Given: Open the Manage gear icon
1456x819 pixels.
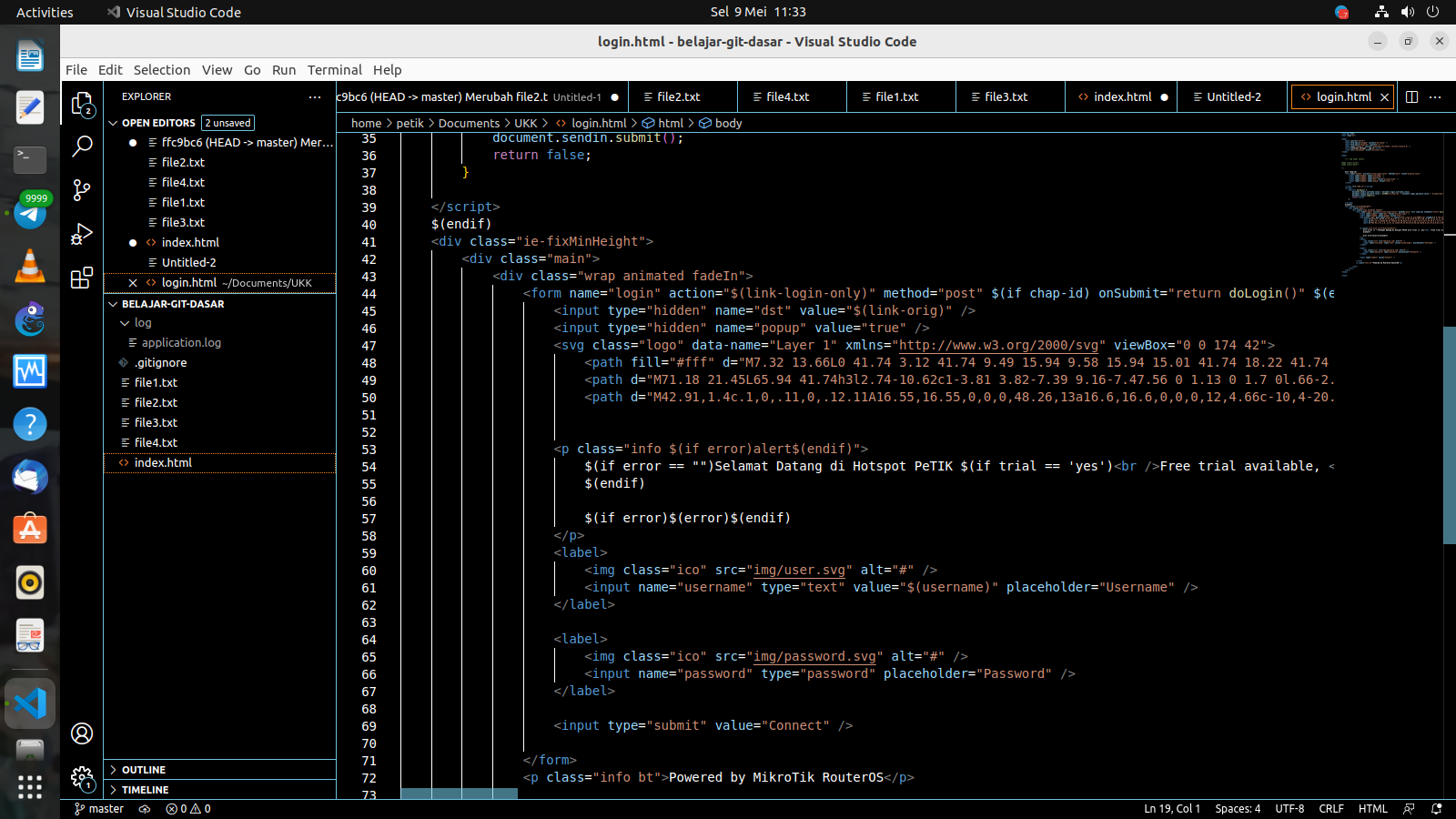Looking at the screenshot, I should tap(82, 777).
